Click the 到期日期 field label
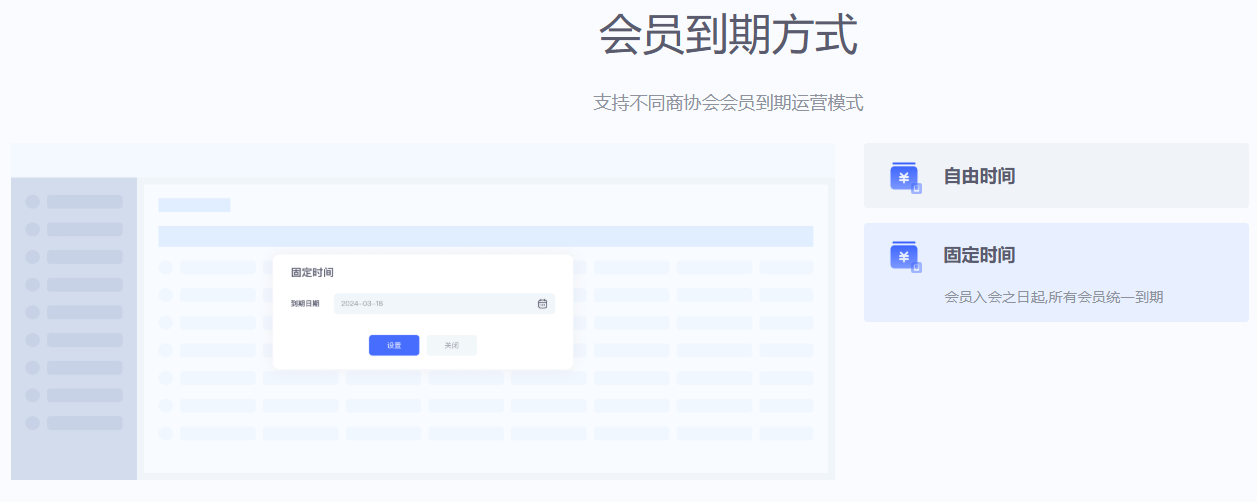Viewport: 1257px width, 502px height. click(305, 304)
